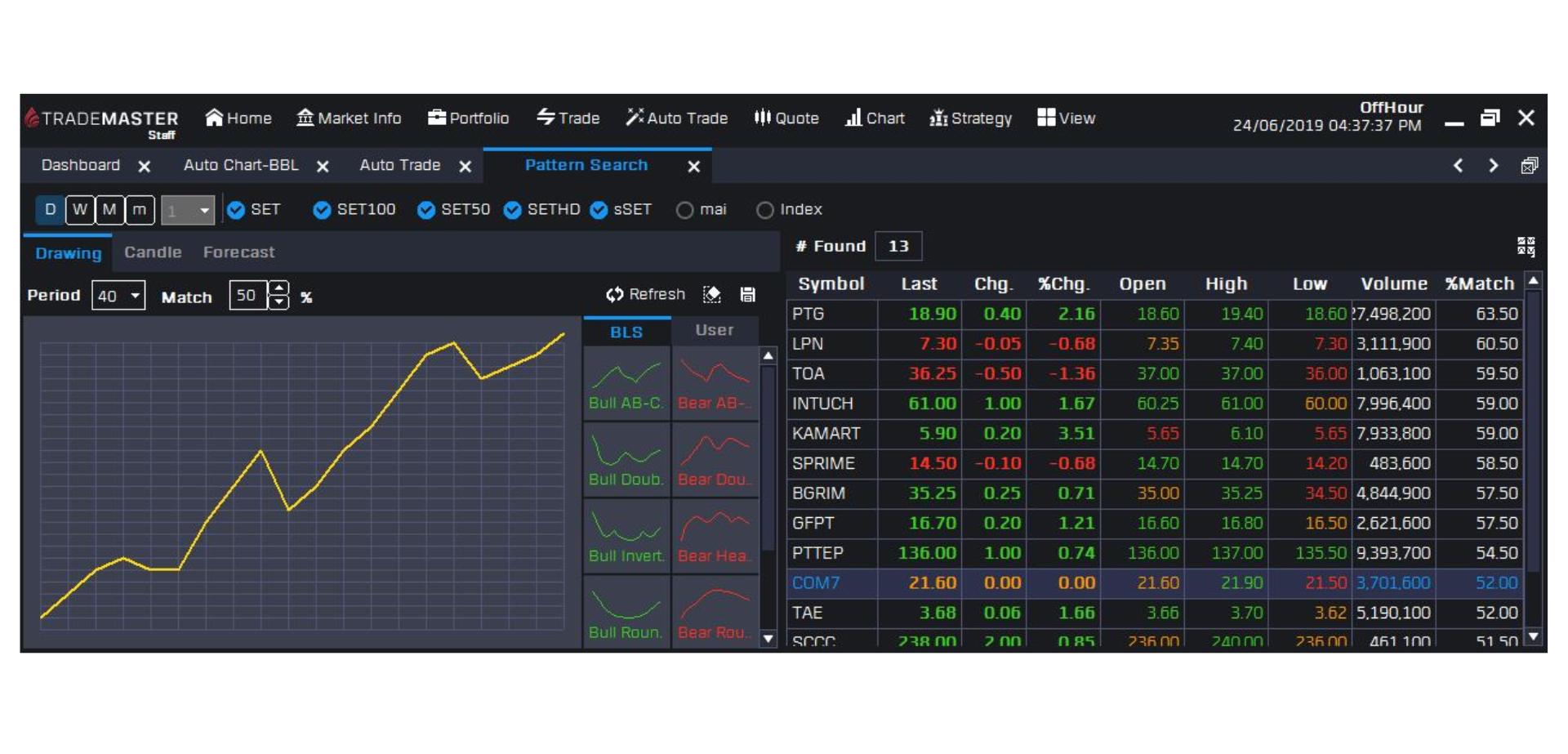Increase Match percent with up arrow
This screenshot has height=754, width=1568.
click(x=278, y=288)
